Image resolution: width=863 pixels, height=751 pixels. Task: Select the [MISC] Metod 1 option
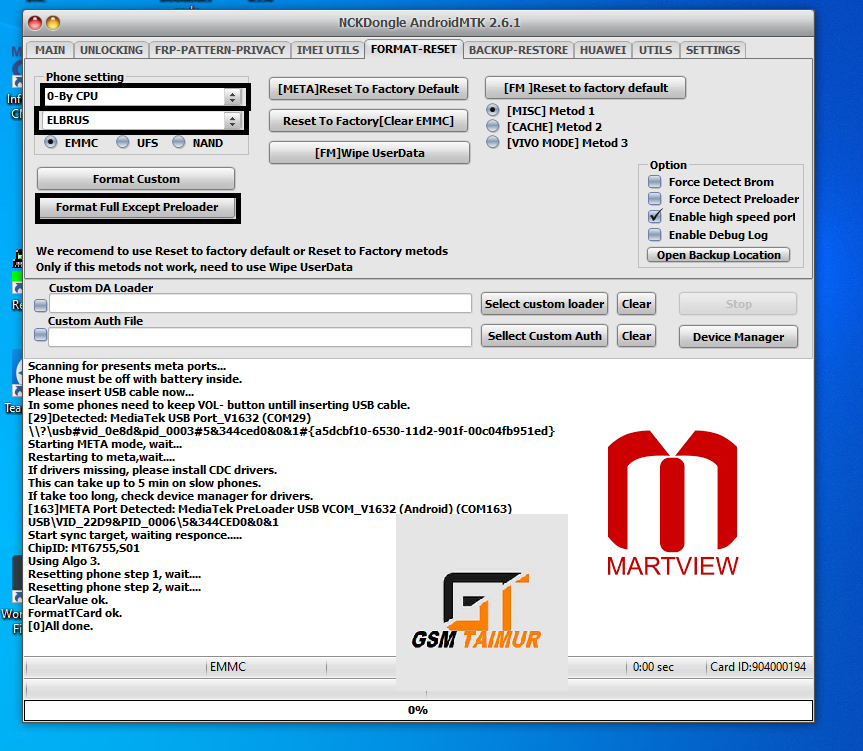493,110
